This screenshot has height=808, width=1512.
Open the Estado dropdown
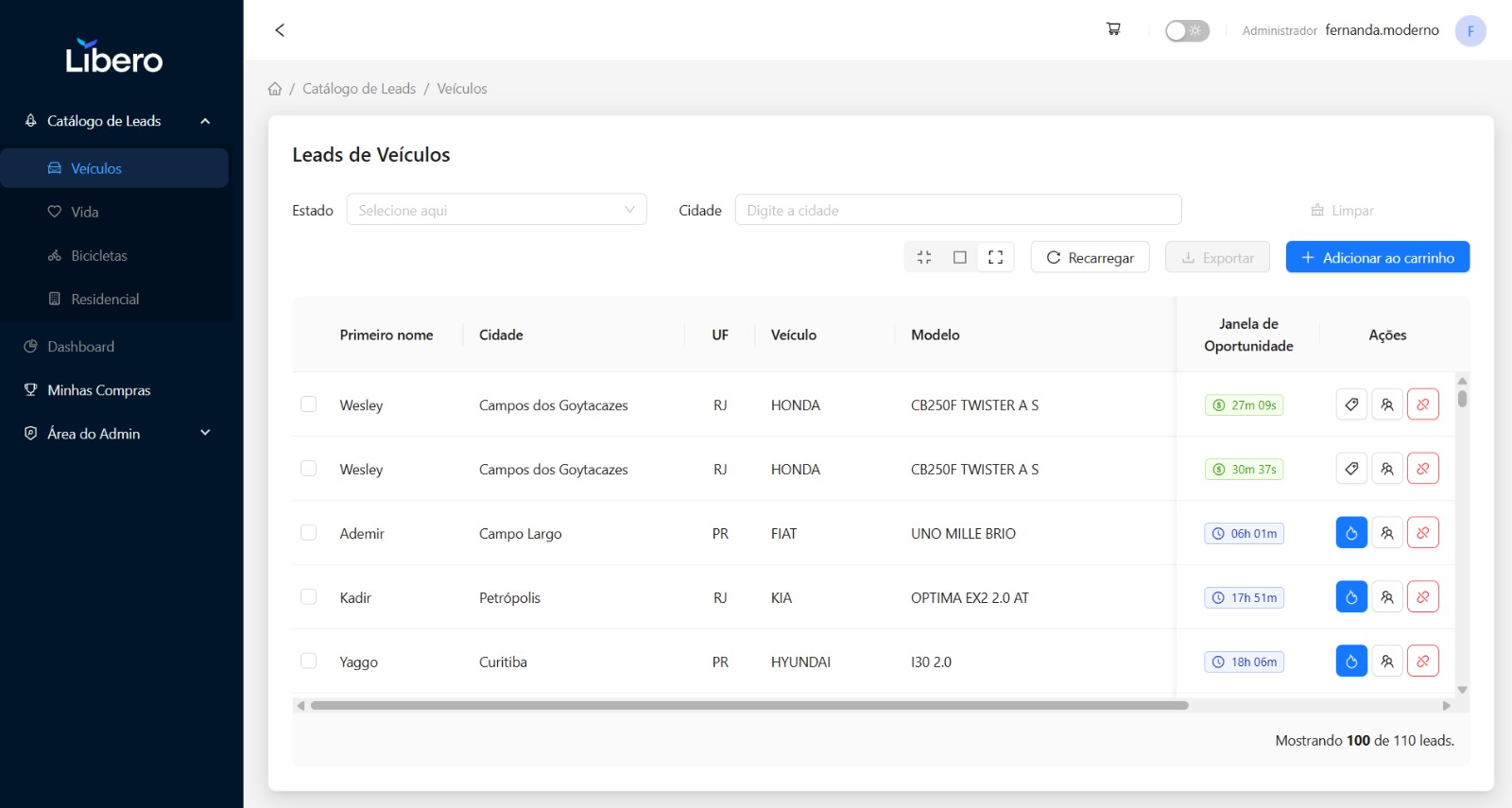(x=496, y=210)
